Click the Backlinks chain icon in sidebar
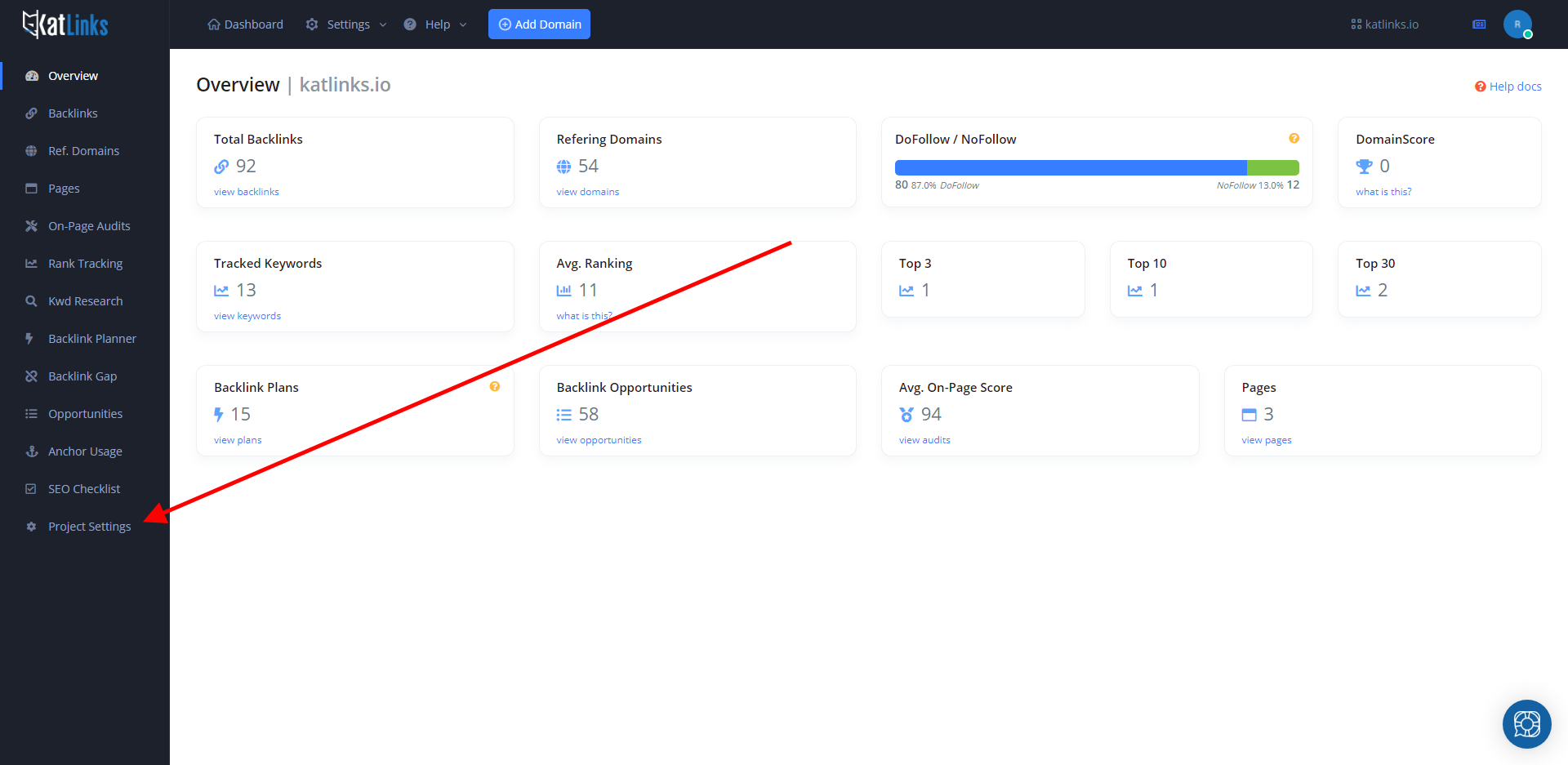Screen dimensions: 1568x765 point(31,113)
